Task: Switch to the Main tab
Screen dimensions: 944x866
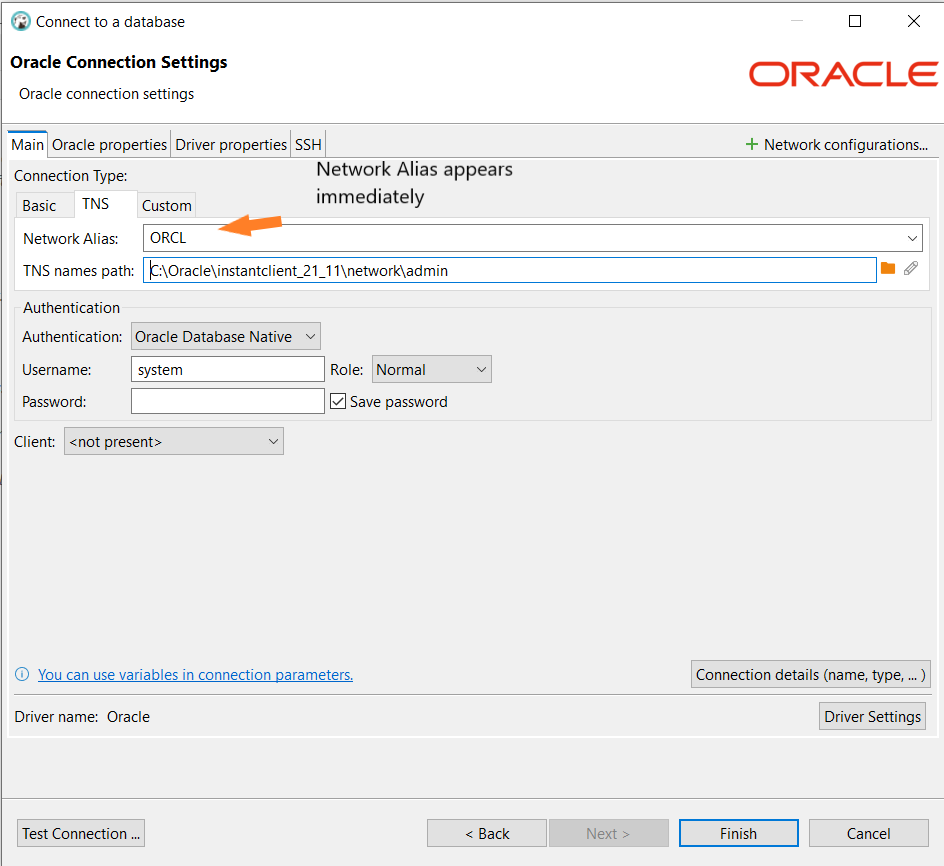Action: click(28, 145)
